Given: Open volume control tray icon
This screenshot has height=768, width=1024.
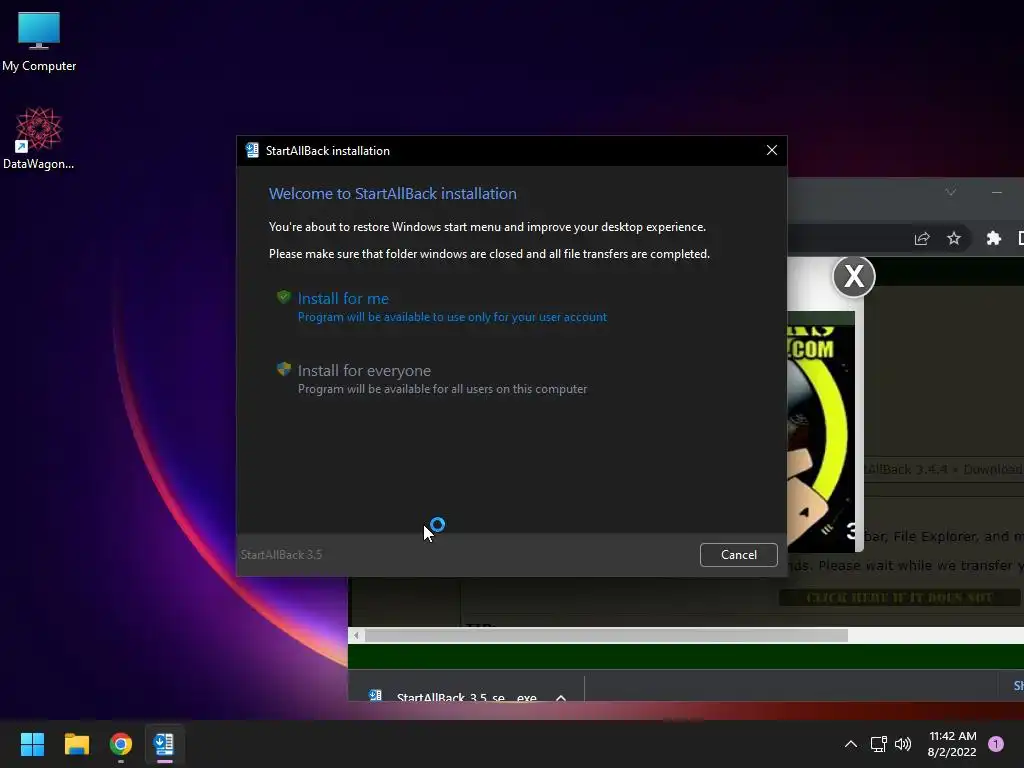Looking at the screenshot, I should click(903, 744).
